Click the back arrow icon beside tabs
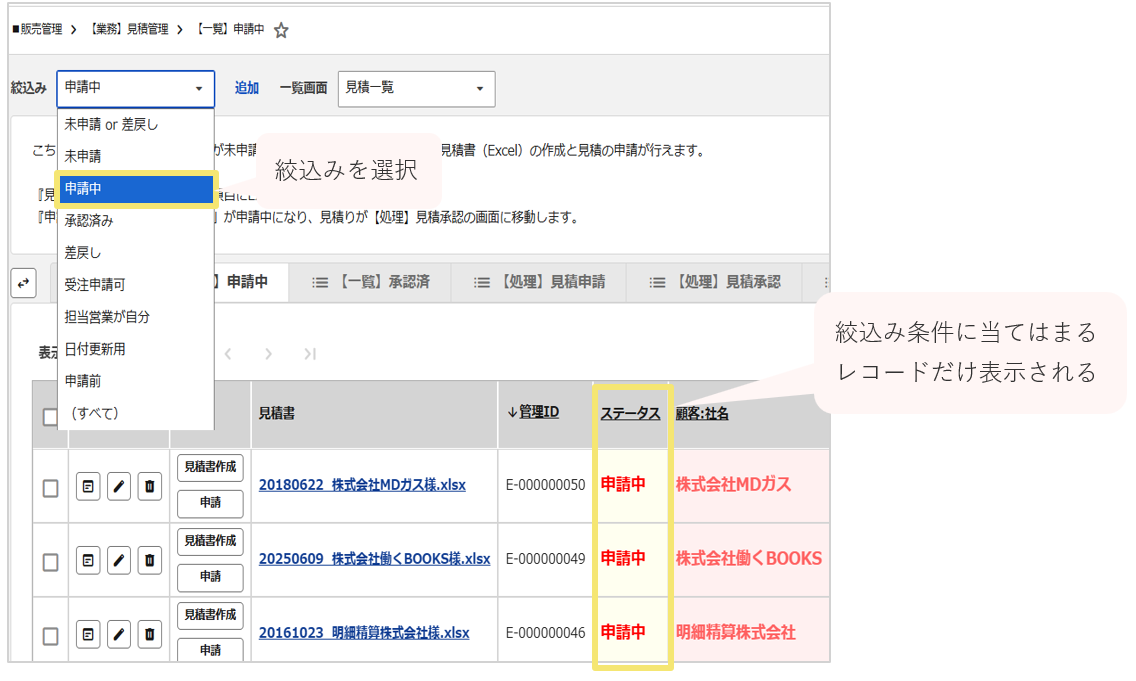Image resolution: width=1136 pixels, height=681 pixels. (24, 283)
